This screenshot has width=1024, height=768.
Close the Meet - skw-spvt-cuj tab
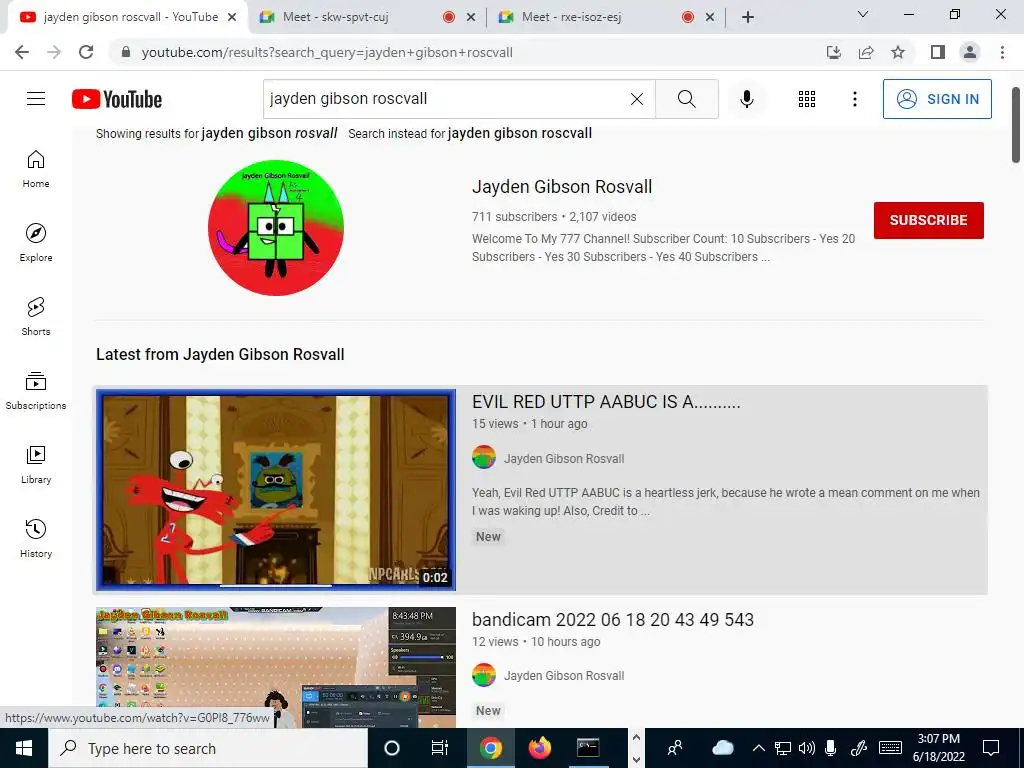click(x=471, y=18)
